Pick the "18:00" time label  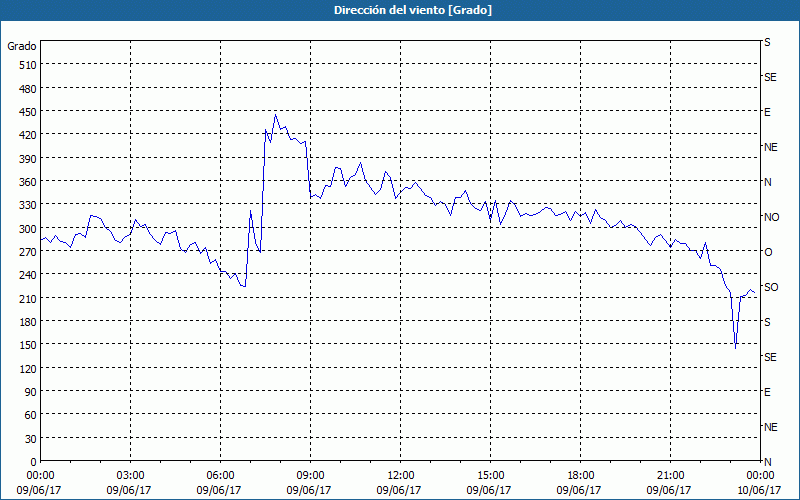click(580, 476)
